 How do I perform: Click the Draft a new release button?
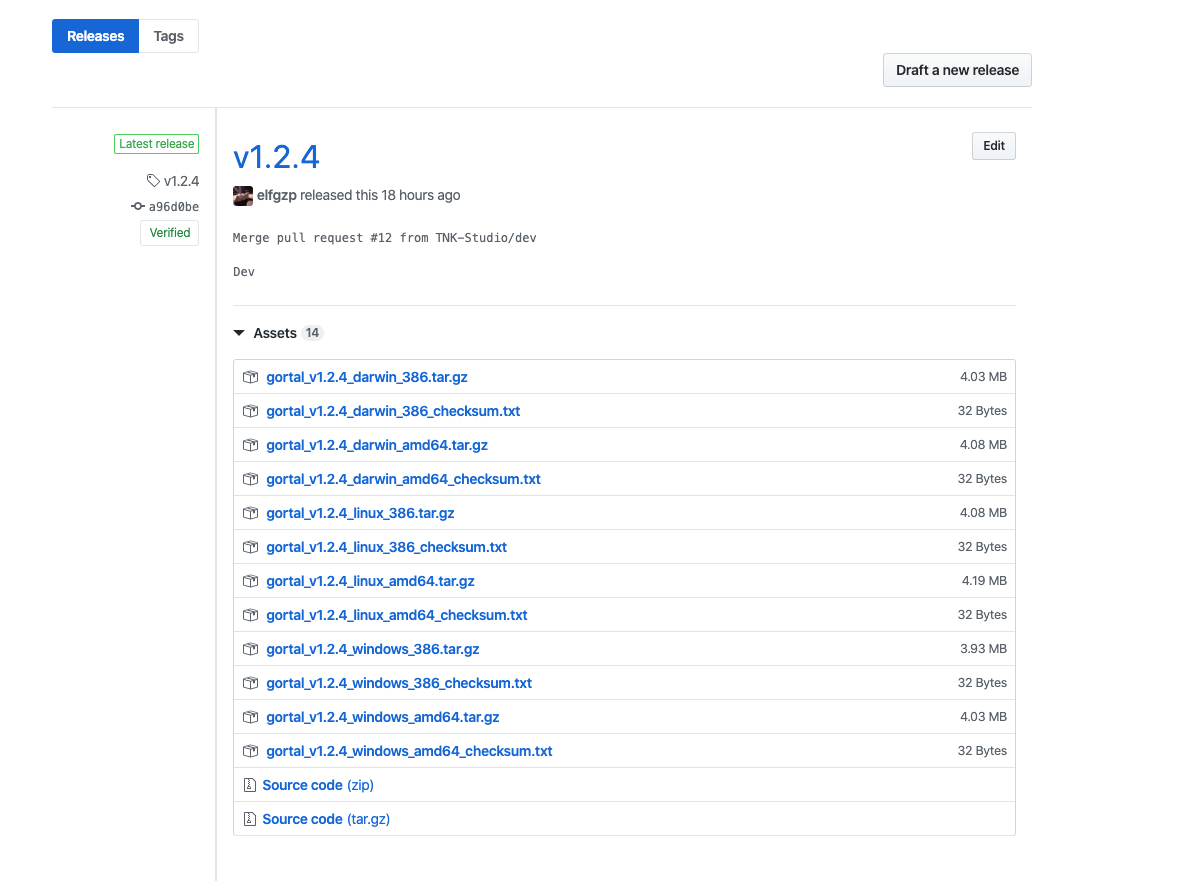click(x=956, y=70)
